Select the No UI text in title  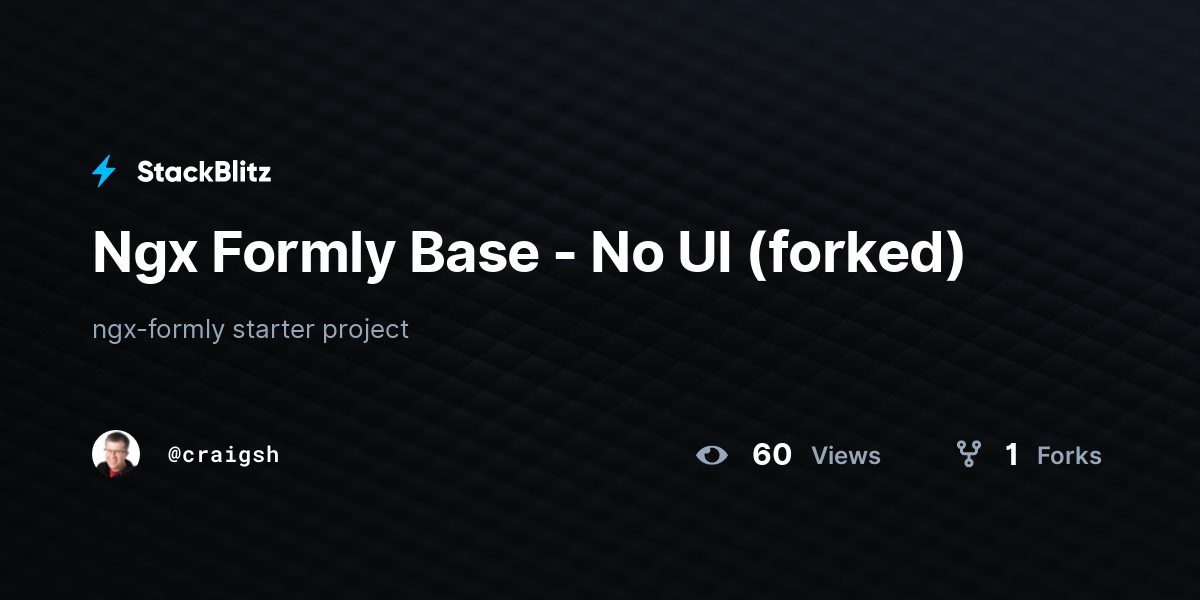point(660,253)
